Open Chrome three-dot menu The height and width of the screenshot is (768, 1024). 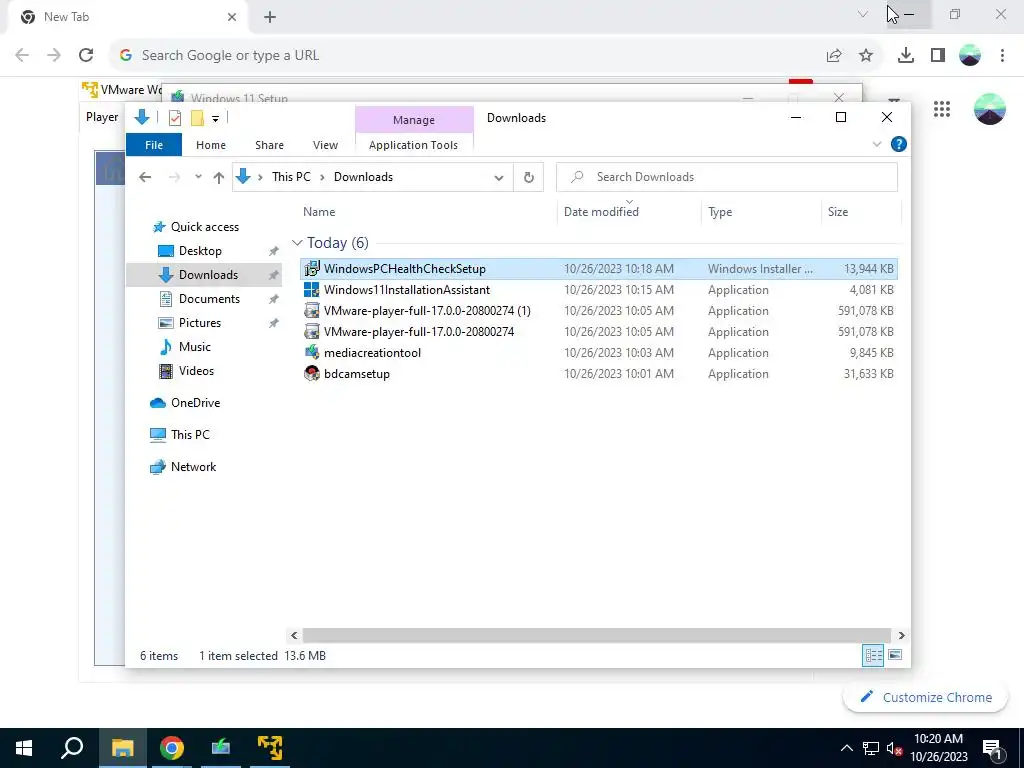(x=1002, y=56)
